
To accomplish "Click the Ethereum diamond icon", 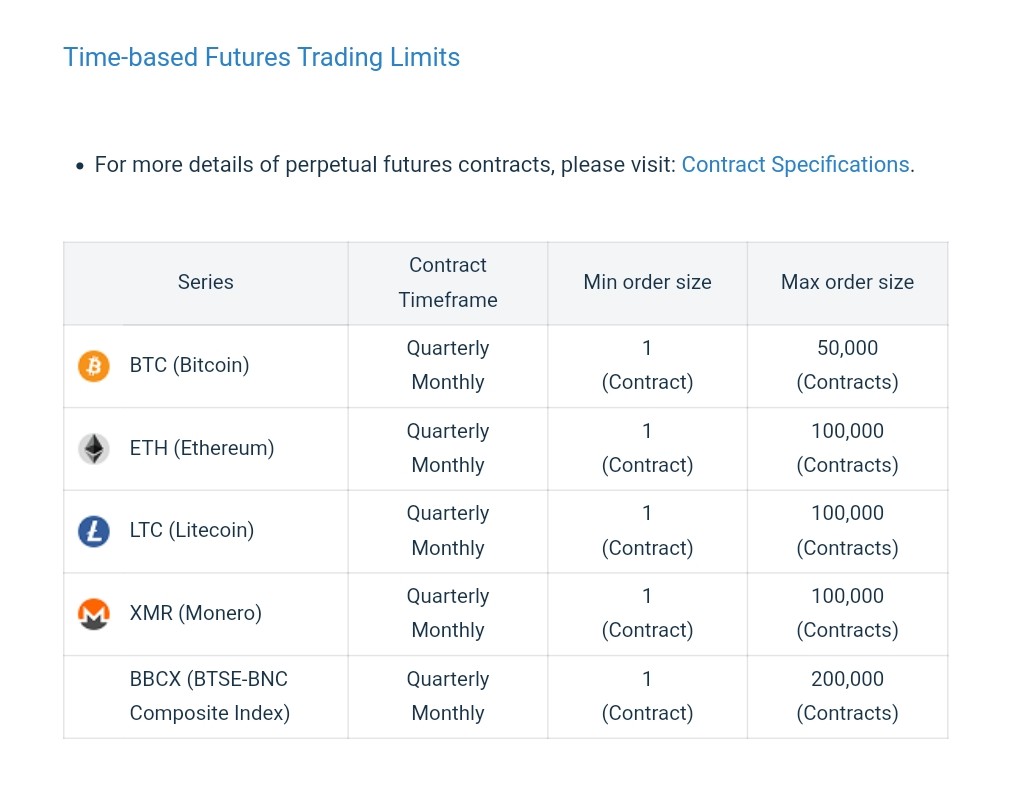I will 94,449.
